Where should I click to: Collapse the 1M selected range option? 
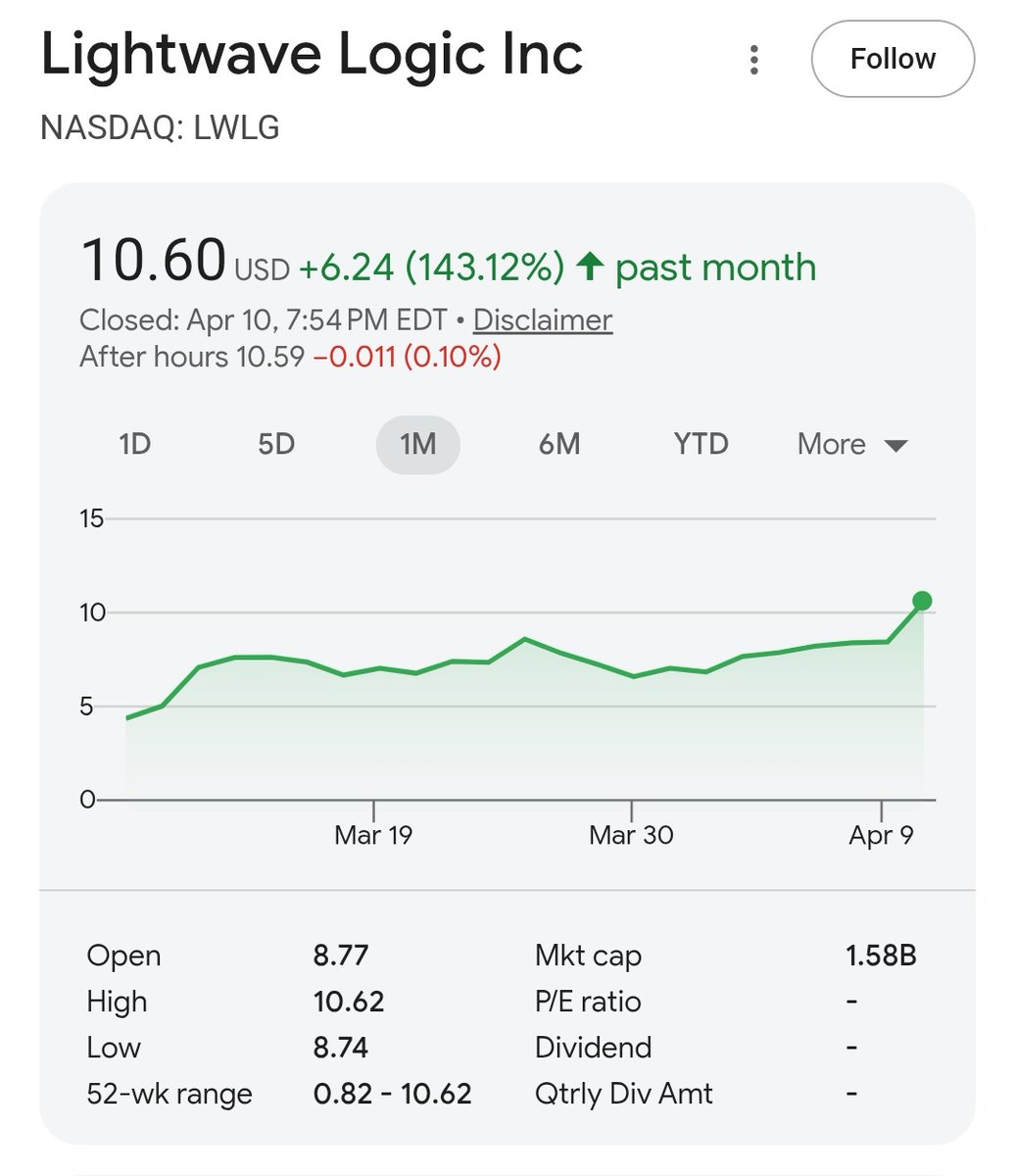click(x=418, y=444)
